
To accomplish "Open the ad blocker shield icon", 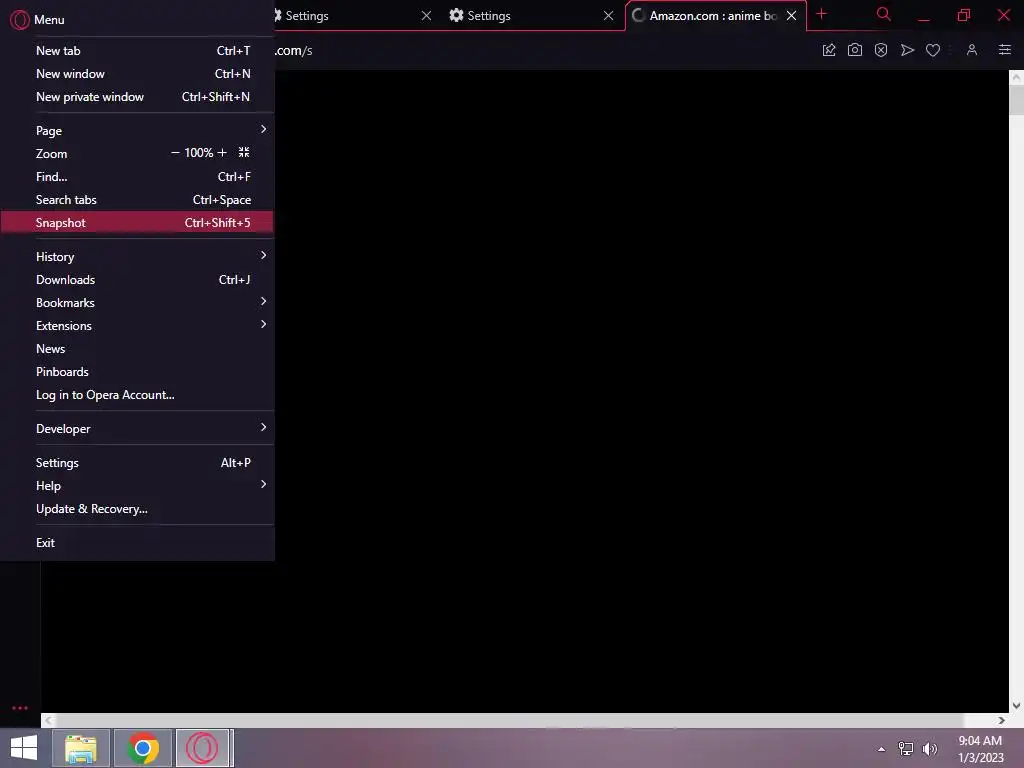I will click(881, 50).
